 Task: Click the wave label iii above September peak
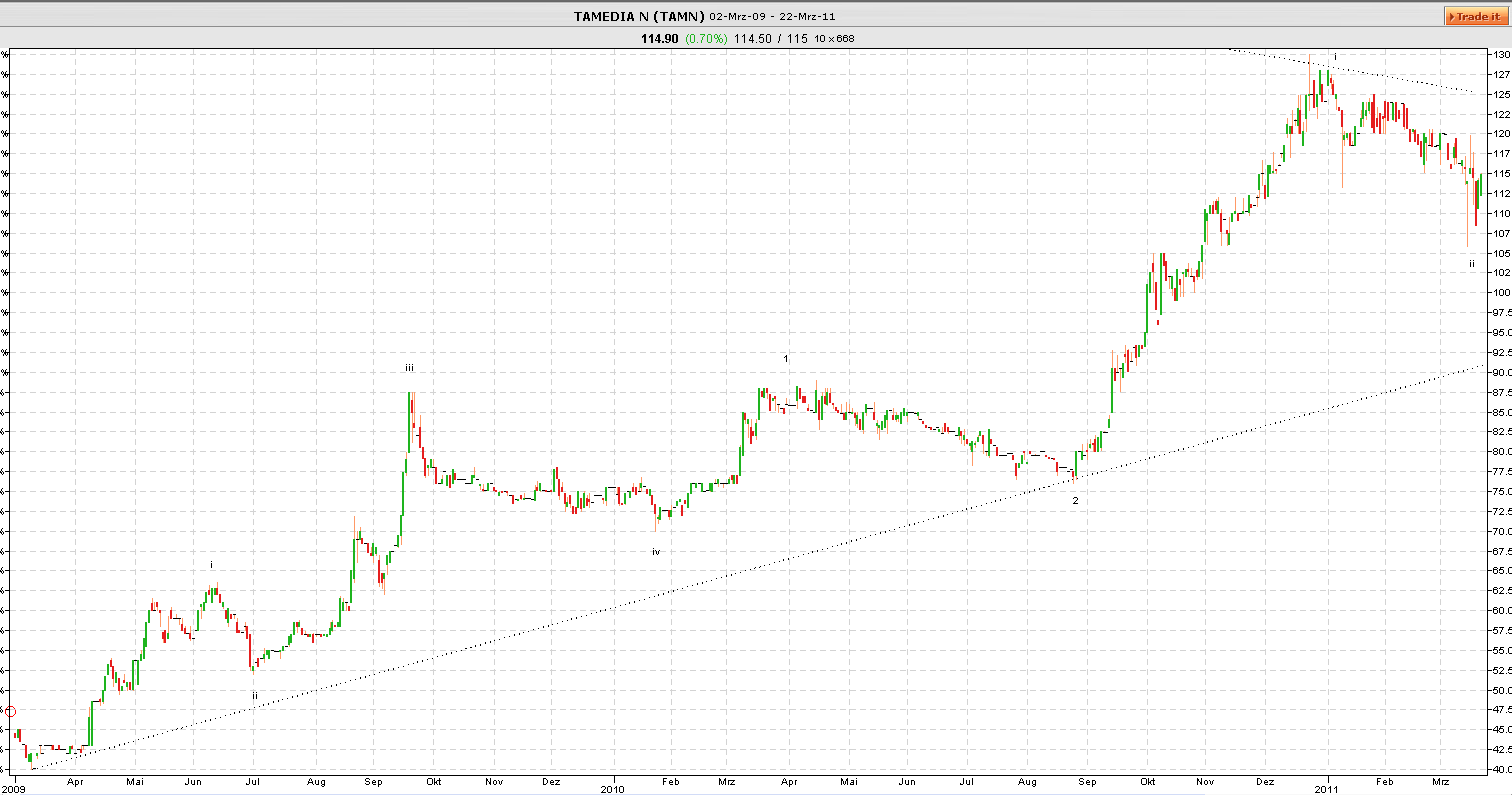coord(409,368)
